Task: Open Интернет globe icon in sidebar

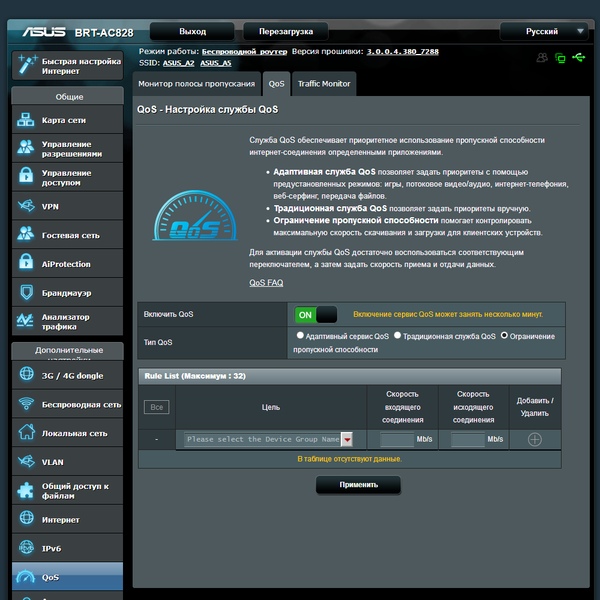Action: tap(26, 518)
